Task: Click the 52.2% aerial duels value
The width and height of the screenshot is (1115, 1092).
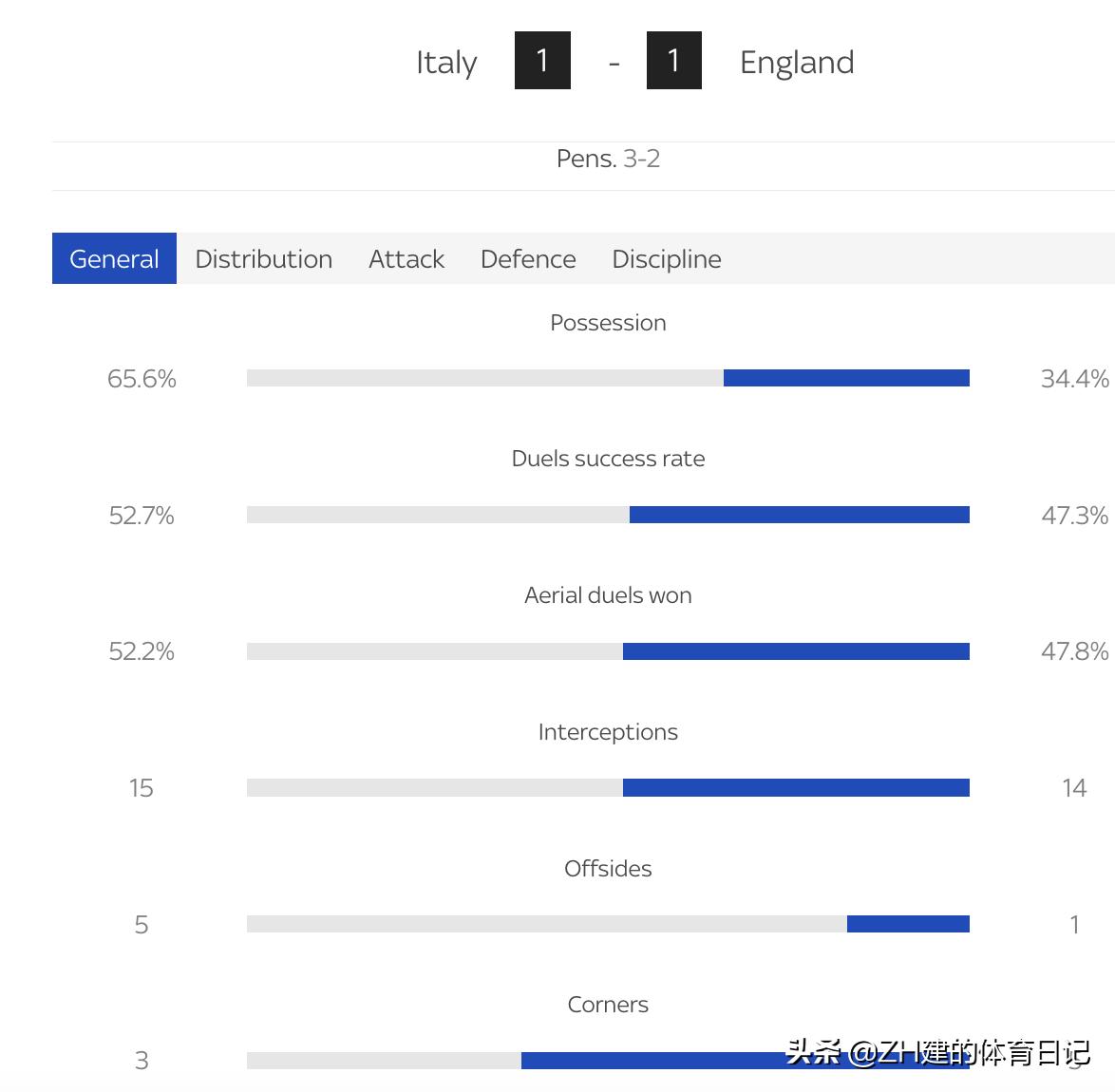Action: [x=142, y=651]
